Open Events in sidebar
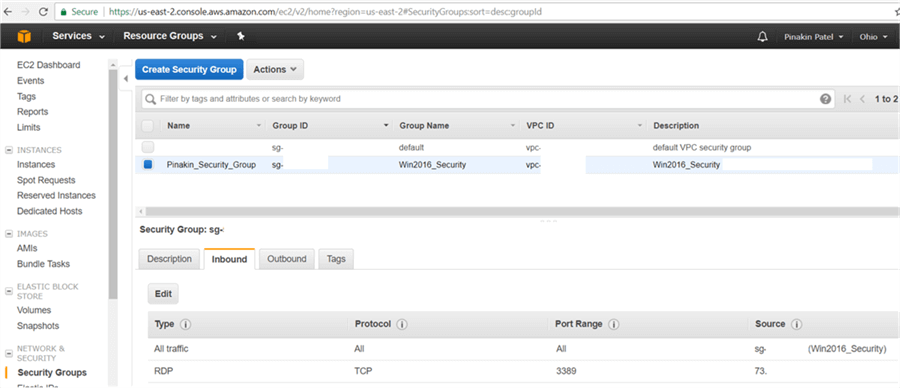This screenshot has width=900, height=388. pyautogui.click(x=30, y=81)
